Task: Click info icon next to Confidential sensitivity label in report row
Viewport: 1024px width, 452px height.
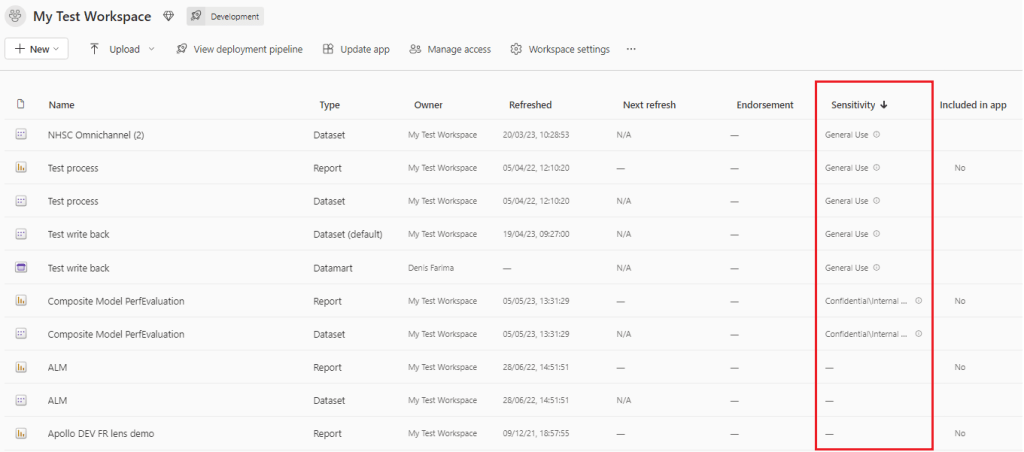Action: point(918,301)
